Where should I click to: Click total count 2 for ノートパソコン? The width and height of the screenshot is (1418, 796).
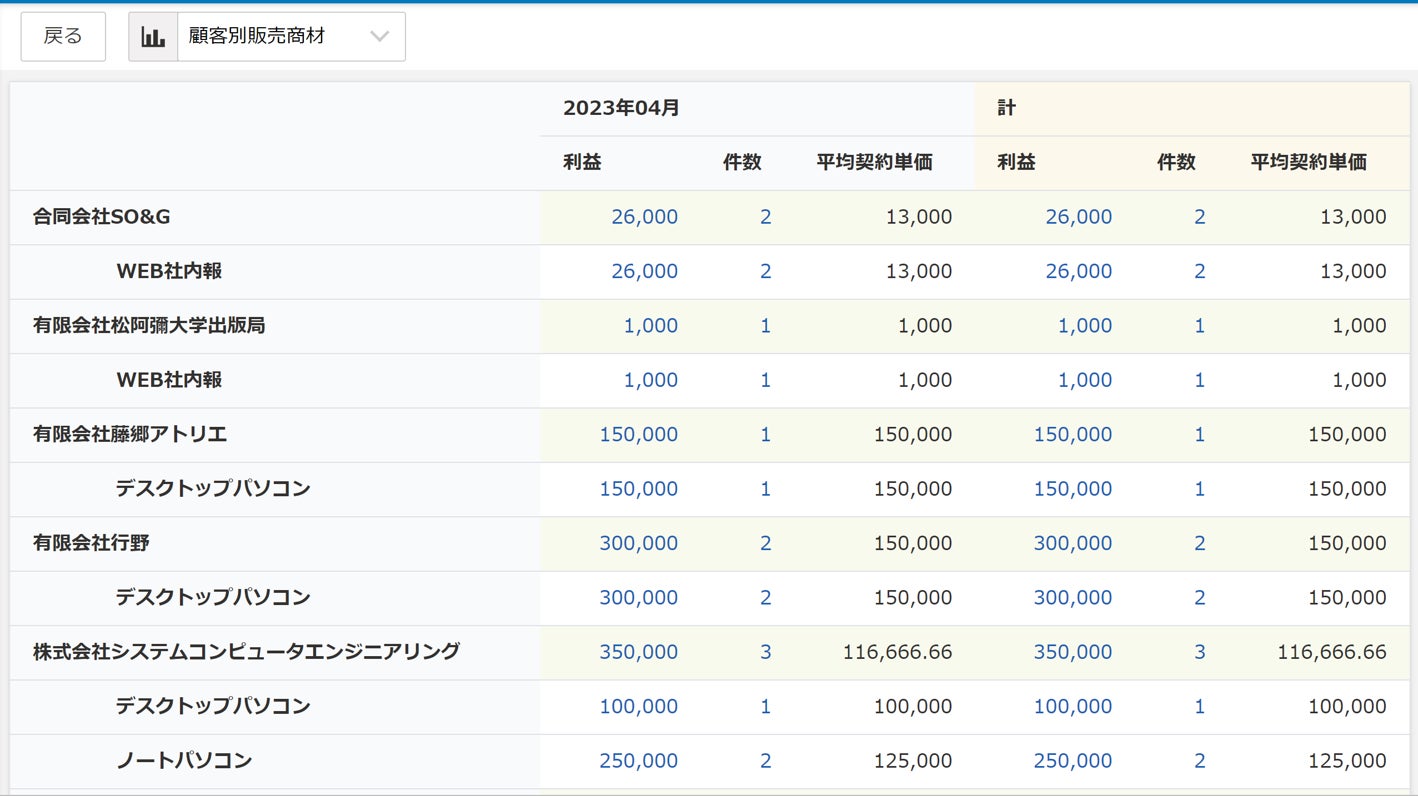(x=1199, y=761)
